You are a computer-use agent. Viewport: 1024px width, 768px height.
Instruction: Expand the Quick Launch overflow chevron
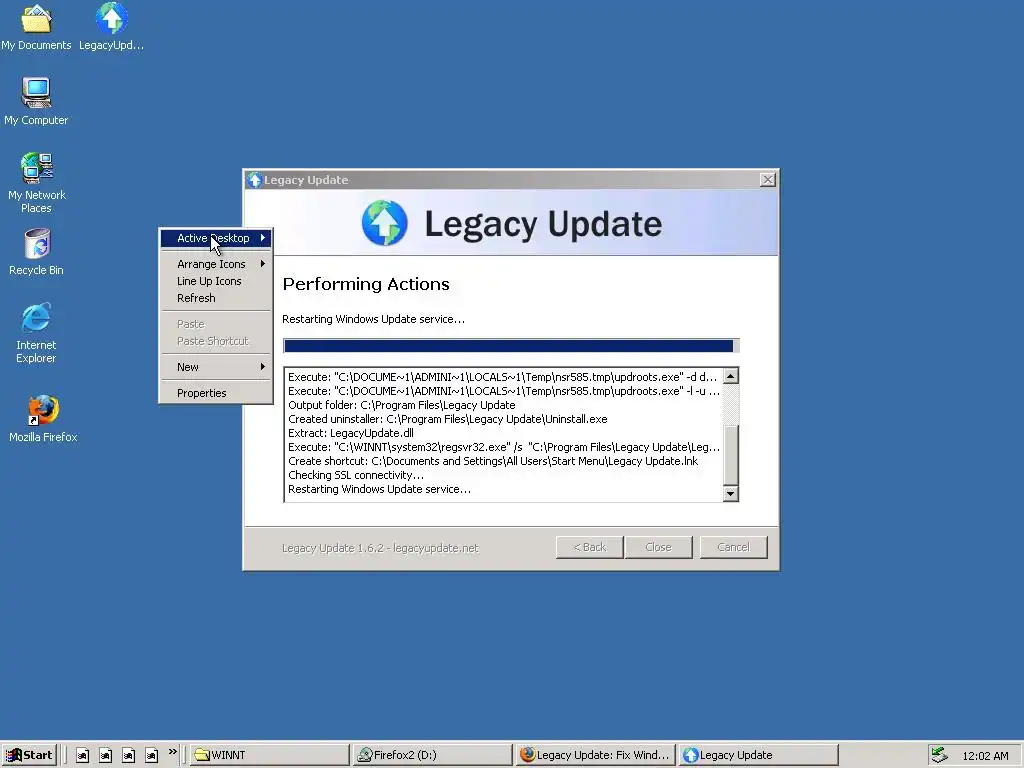pos(172,752)
